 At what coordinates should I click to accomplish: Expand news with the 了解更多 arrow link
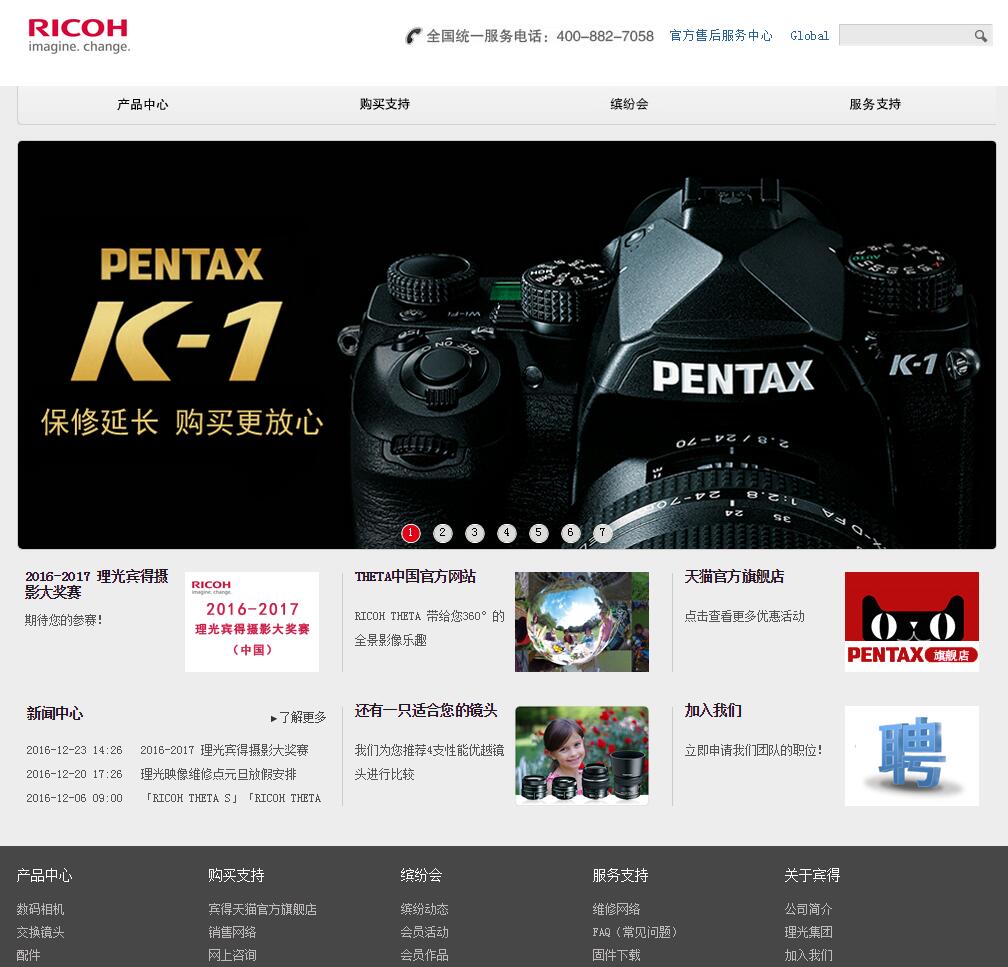point(298,718)
